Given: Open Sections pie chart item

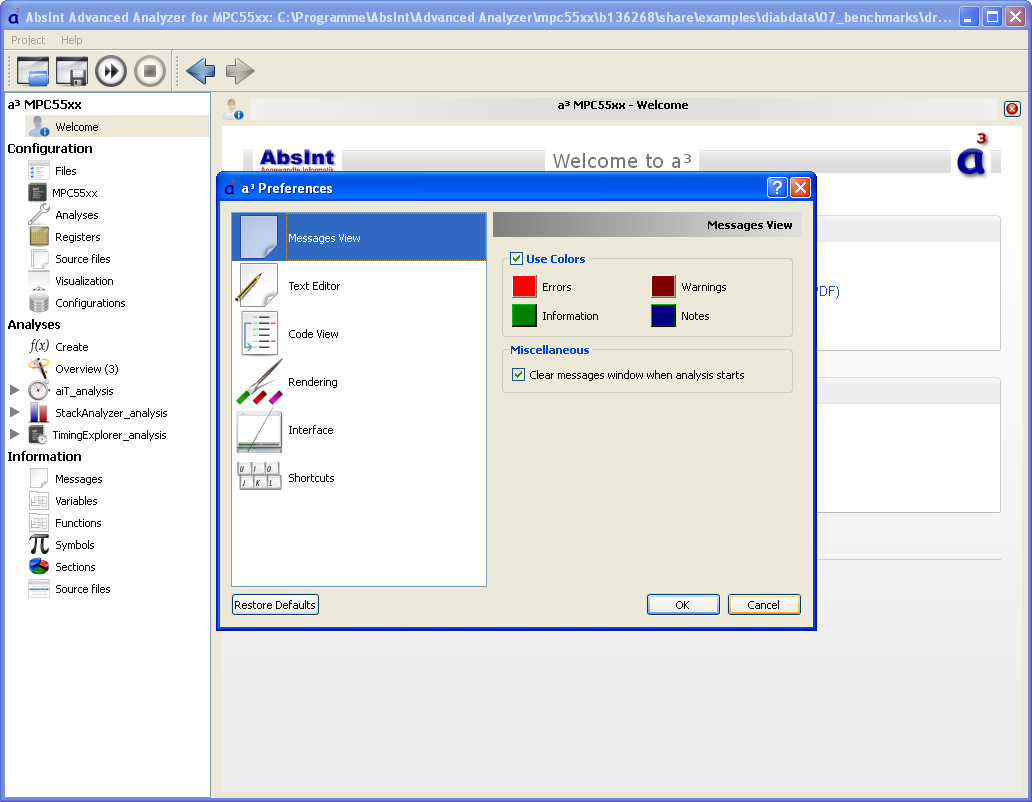Looking at the screenshot, I should click(x=75, y=567).
